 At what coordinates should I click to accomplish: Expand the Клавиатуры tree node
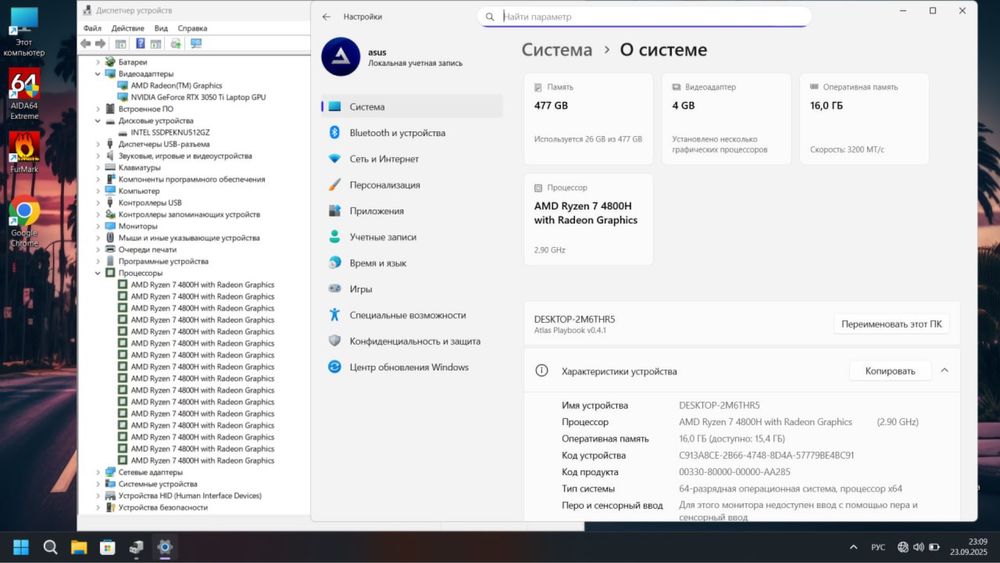98,168
